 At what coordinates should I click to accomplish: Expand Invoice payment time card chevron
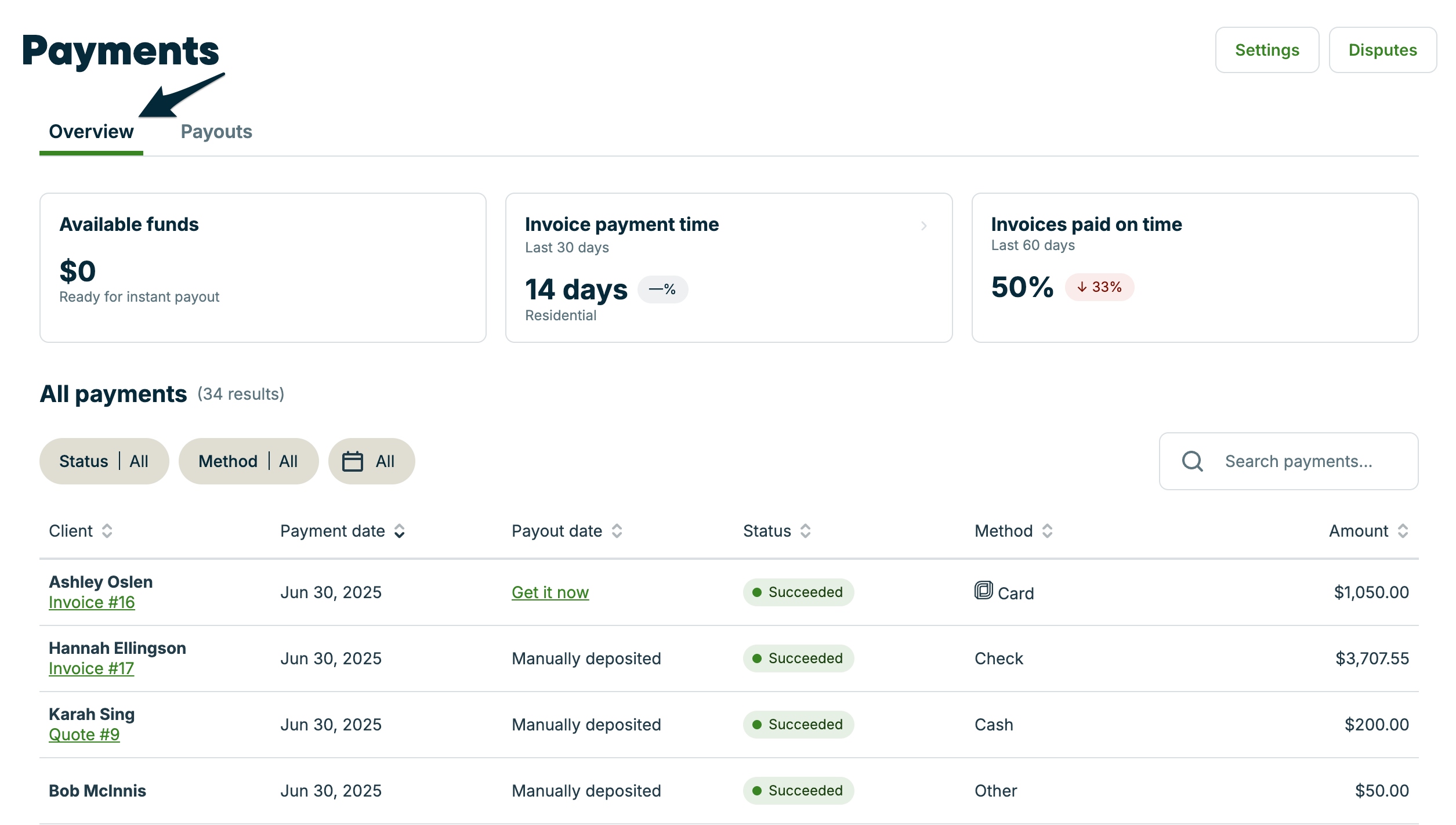click(x=924, y=226)
